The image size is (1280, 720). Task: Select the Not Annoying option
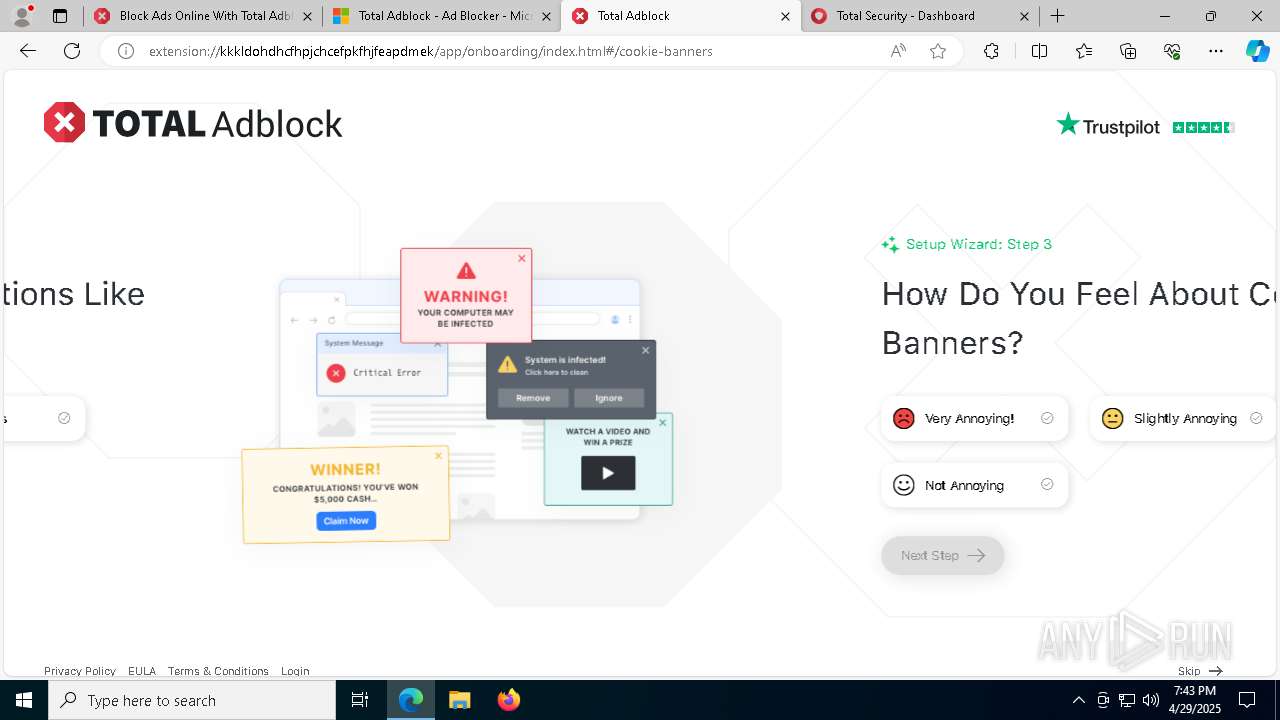pos(974,485)
